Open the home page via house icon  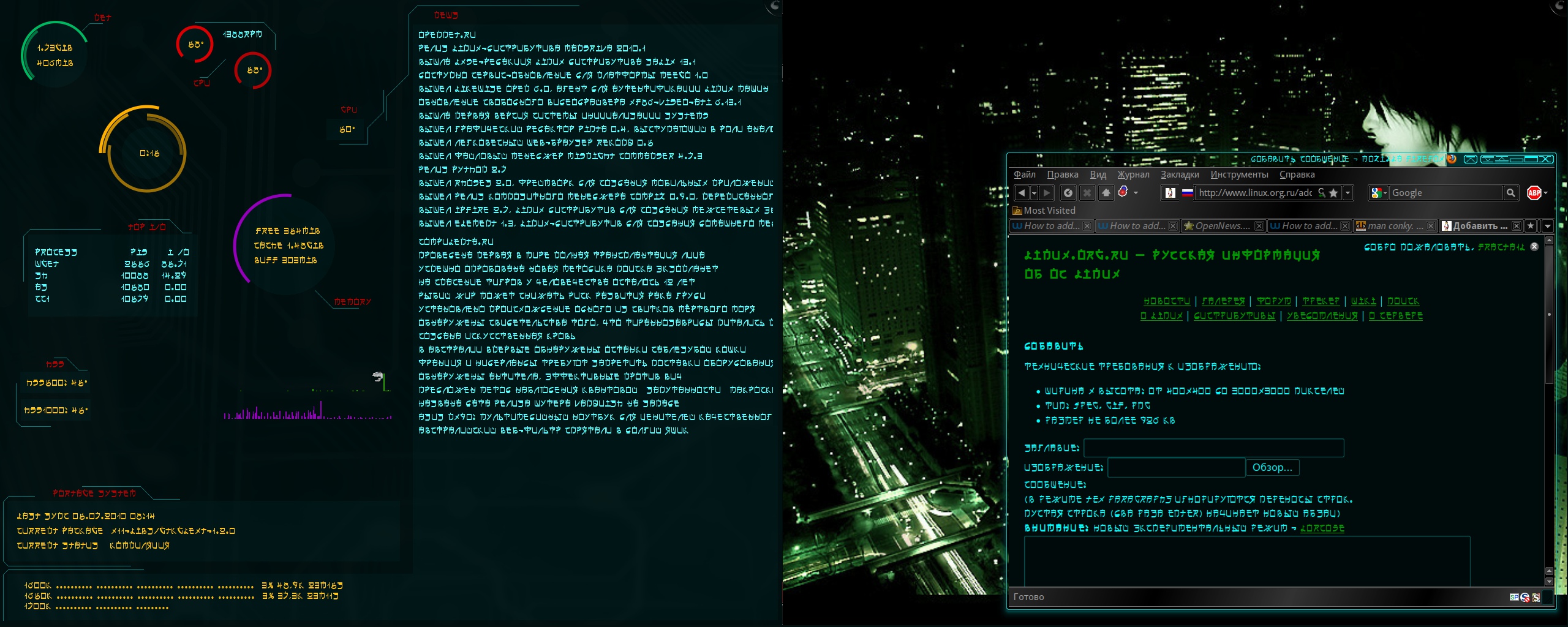[x=1106, y=193]
